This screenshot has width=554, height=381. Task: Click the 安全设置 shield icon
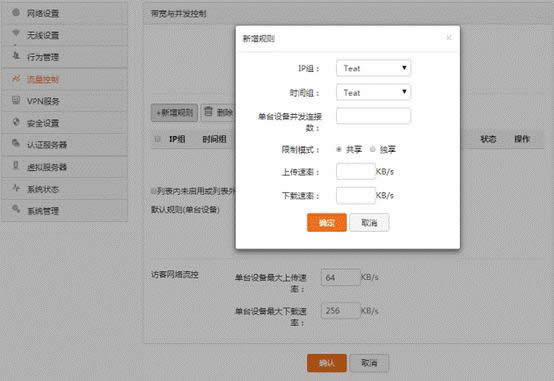click(x=16, y=122)
